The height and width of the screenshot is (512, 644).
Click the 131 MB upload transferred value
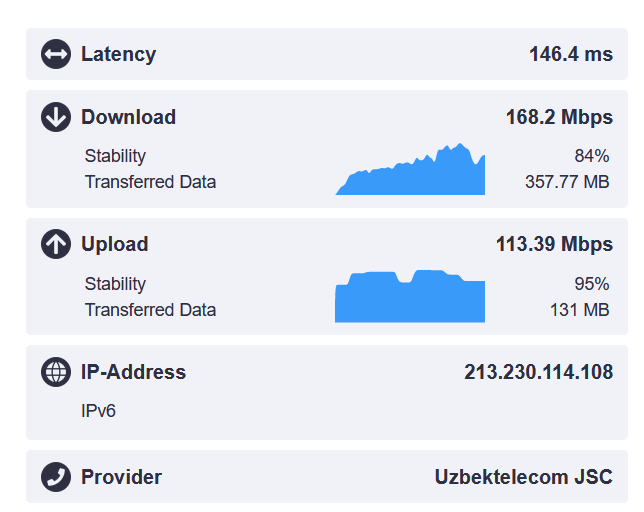pos(579,310)
